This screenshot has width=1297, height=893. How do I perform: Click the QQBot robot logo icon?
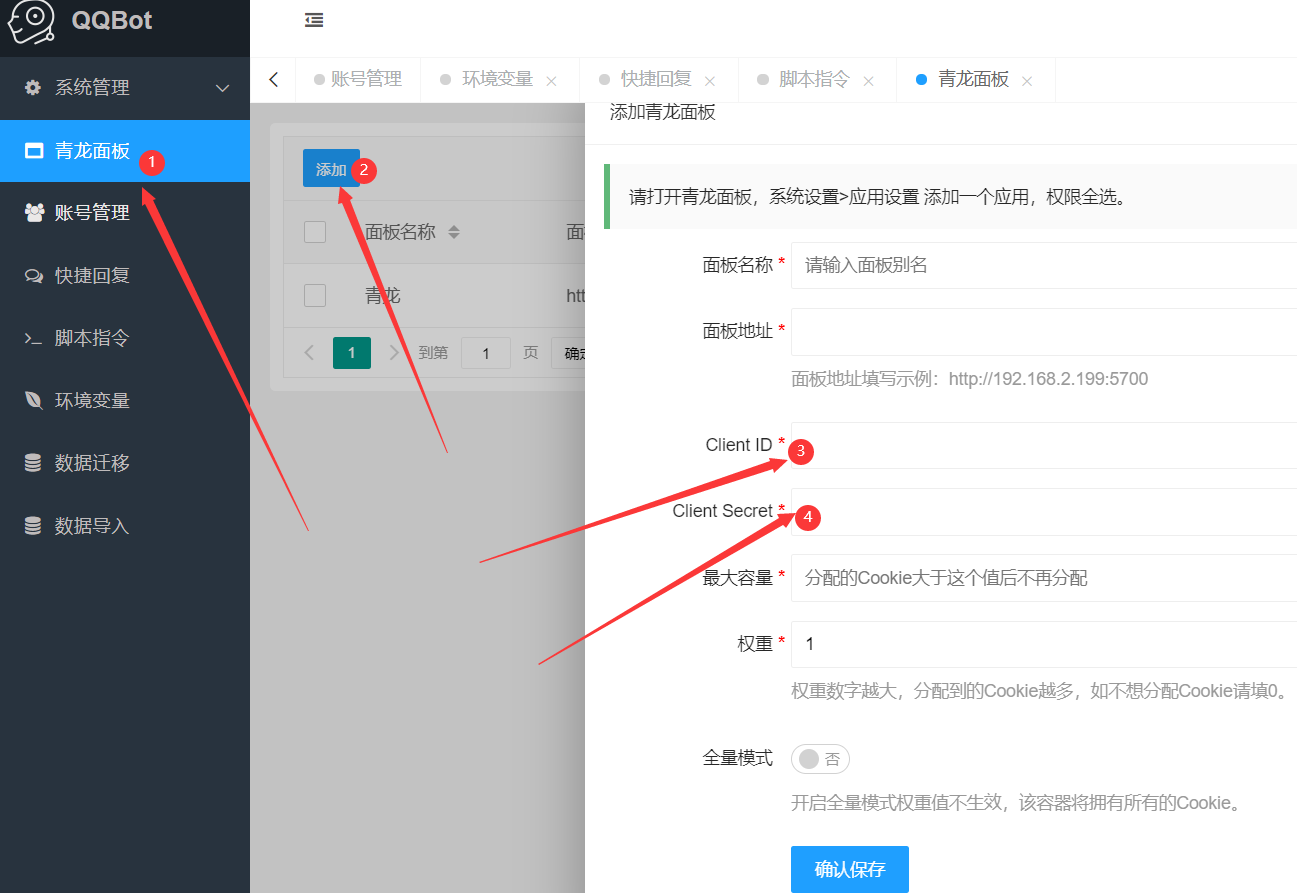click(x=30, y=20)
